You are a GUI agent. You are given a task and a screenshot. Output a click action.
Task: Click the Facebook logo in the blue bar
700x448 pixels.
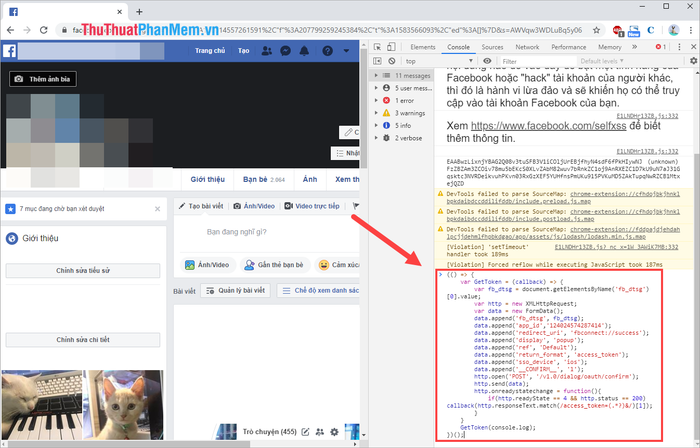(9, 51)
